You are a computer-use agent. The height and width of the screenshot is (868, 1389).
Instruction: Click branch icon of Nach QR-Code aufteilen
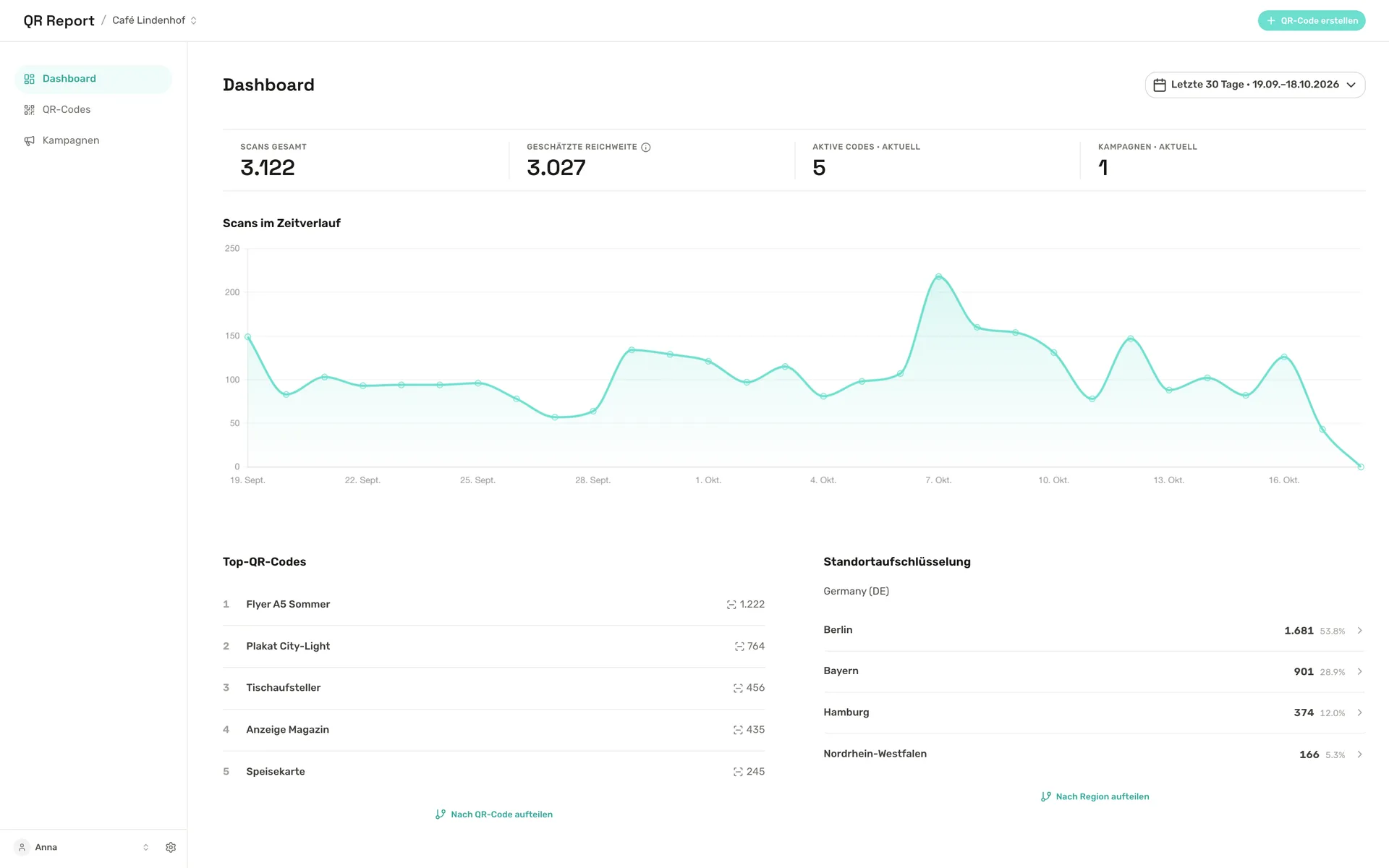pyautogui.click(x=440, y=814)
